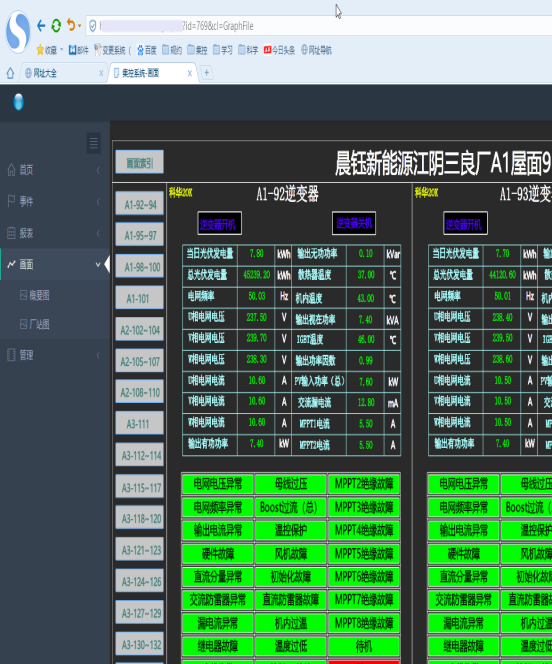The height and width of the screenshot is (664, 552).
Task: Click A1-92 电网电压异常 status indicator
Action: [218, 484]
